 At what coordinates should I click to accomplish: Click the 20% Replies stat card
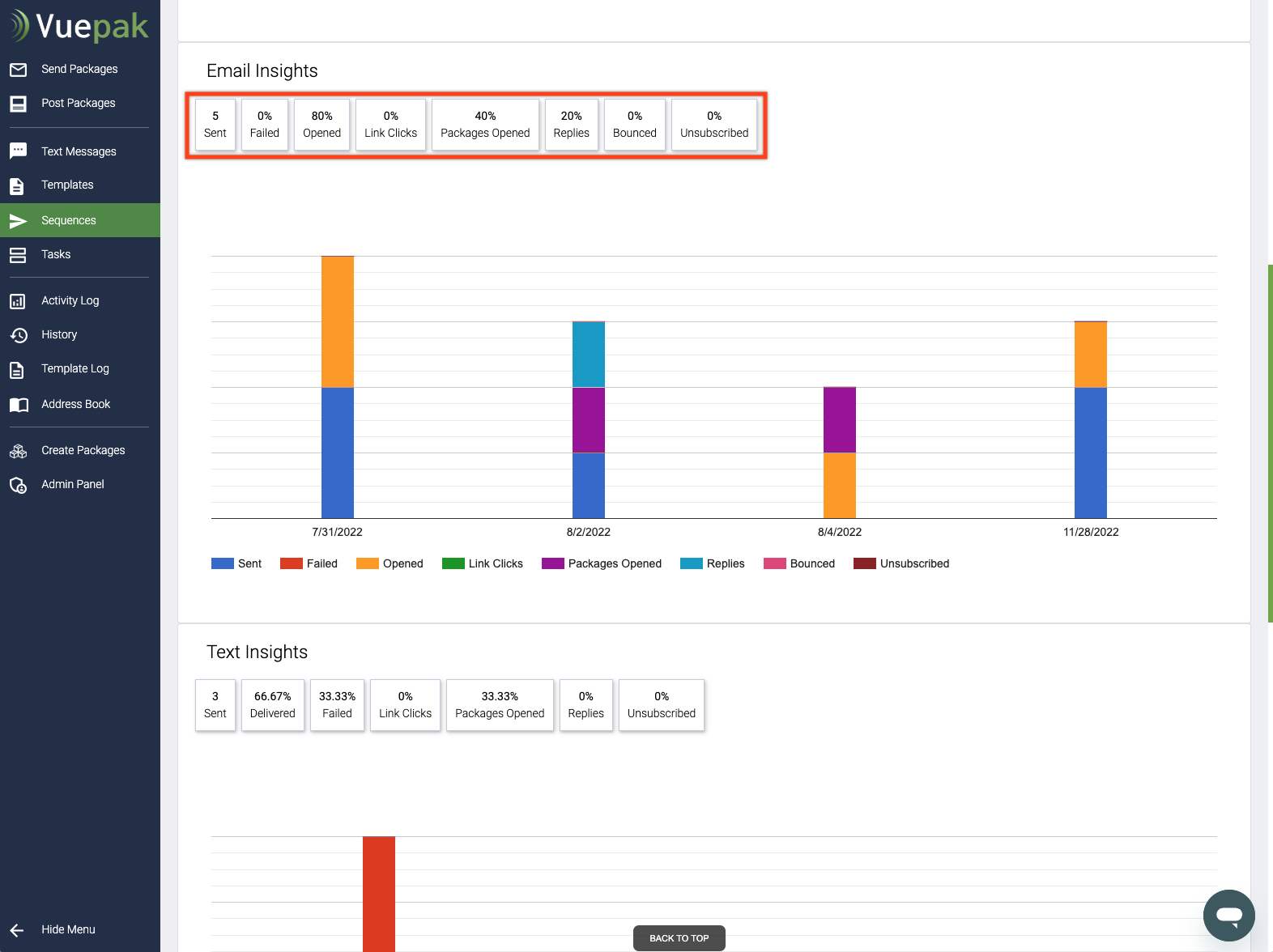571,125
